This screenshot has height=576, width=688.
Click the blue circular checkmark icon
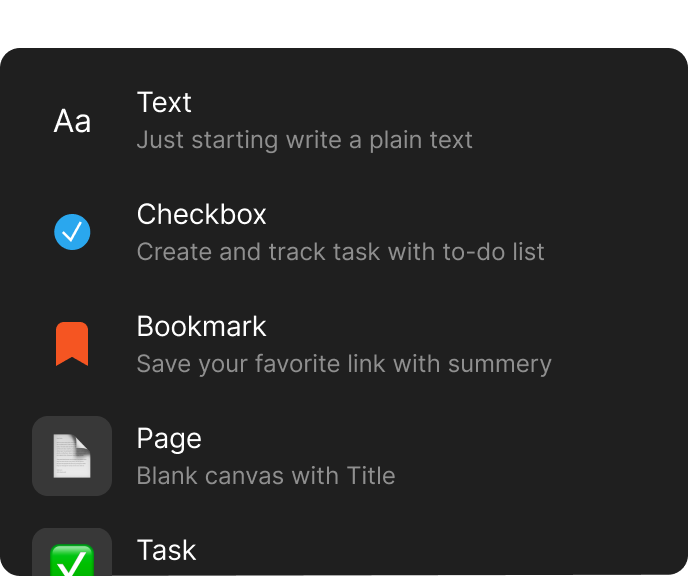72,233
